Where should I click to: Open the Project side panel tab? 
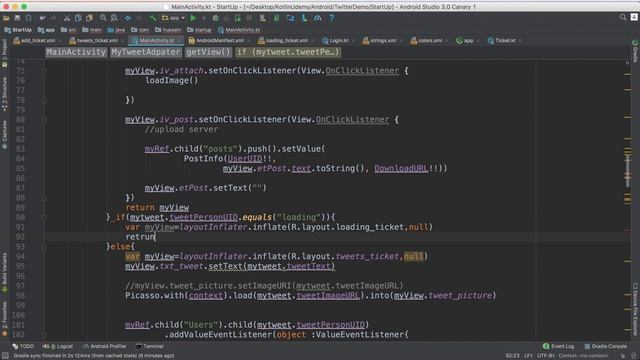(4, 53)
